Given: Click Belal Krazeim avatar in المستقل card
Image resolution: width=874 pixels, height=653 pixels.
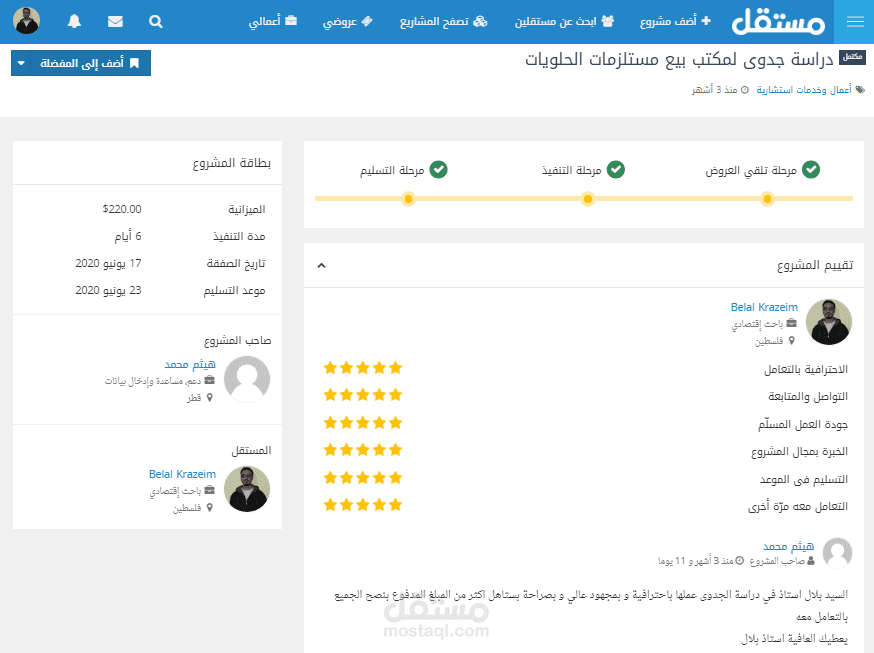Looking at the screenshot, I should coord(247,489).
